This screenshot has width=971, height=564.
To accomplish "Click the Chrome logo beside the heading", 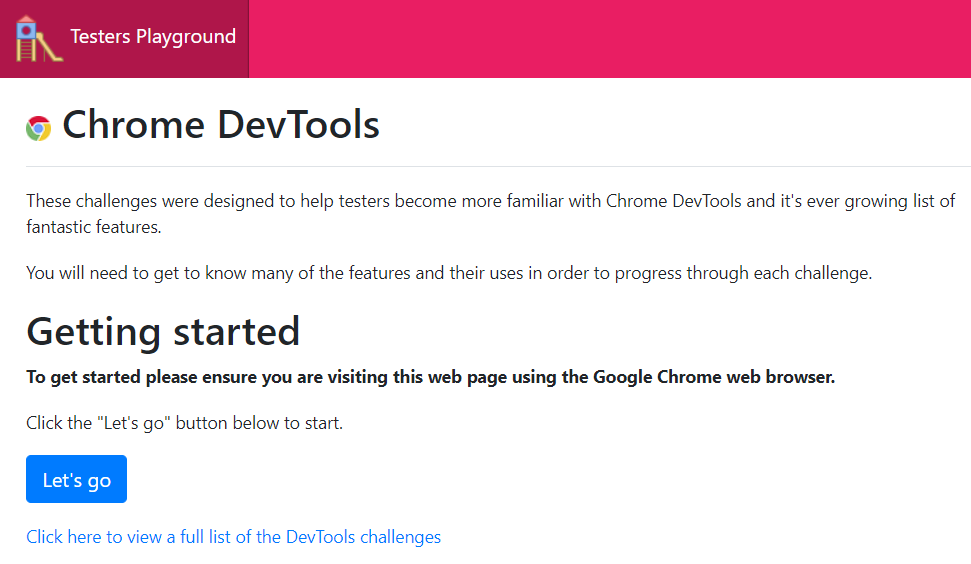I will click(x=39, y=128).
